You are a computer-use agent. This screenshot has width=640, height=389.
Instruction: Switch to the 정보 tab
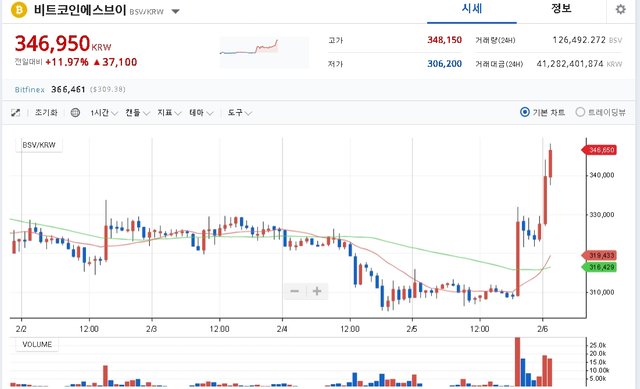point(561,9)
